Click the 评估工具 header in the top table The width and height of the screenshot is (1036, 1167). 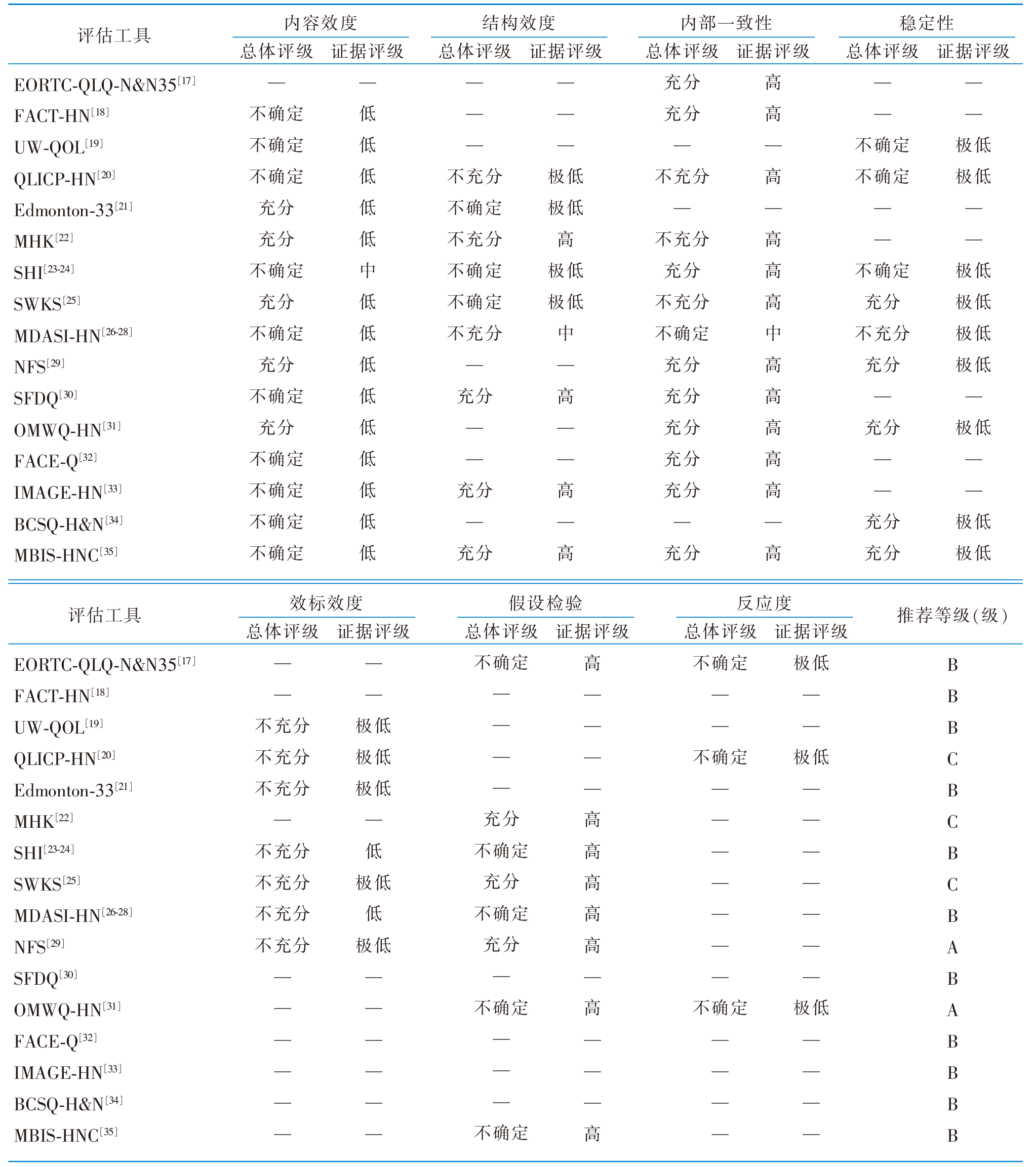pyautogui.click(x=113, y=35)
